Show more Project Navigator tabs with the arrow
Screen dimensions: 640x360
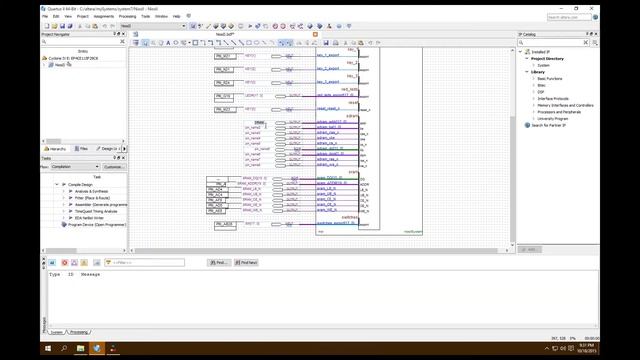(124, 149)
